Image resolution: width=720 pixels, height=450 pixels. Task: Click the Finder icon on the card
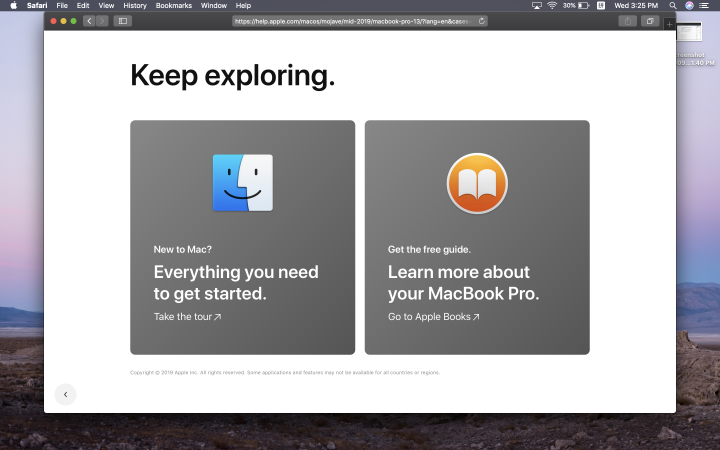point(242,183)
